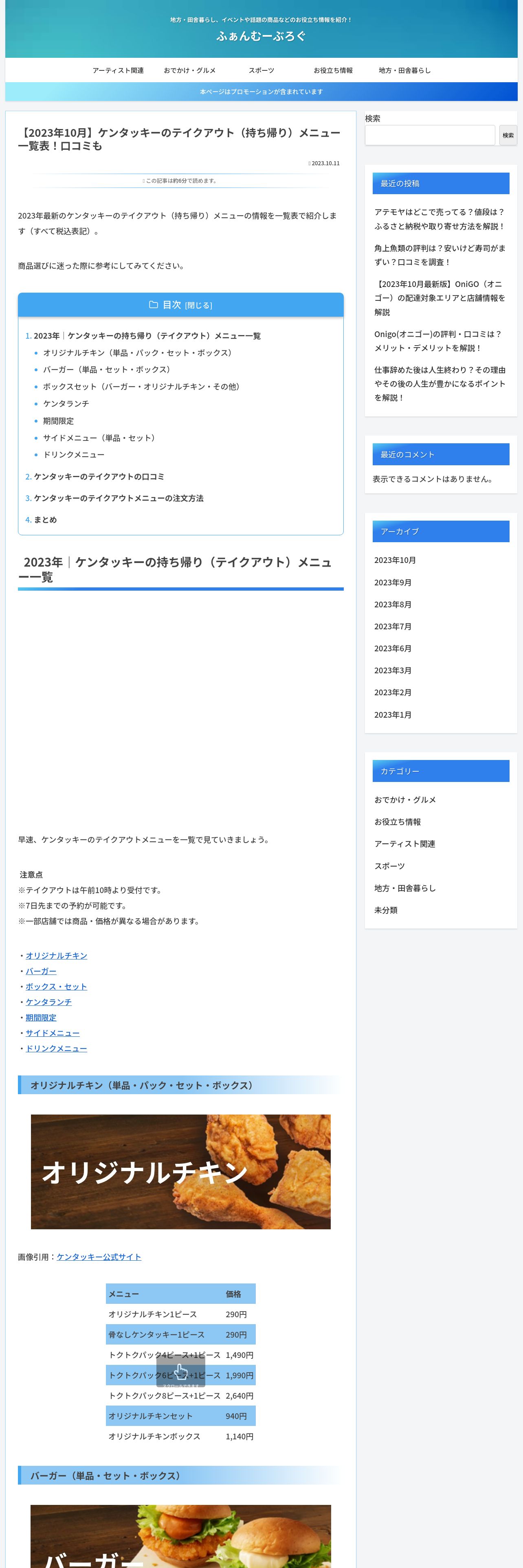Open the ふぁんむーぶろぐ site title link

[x=261, y=36]
